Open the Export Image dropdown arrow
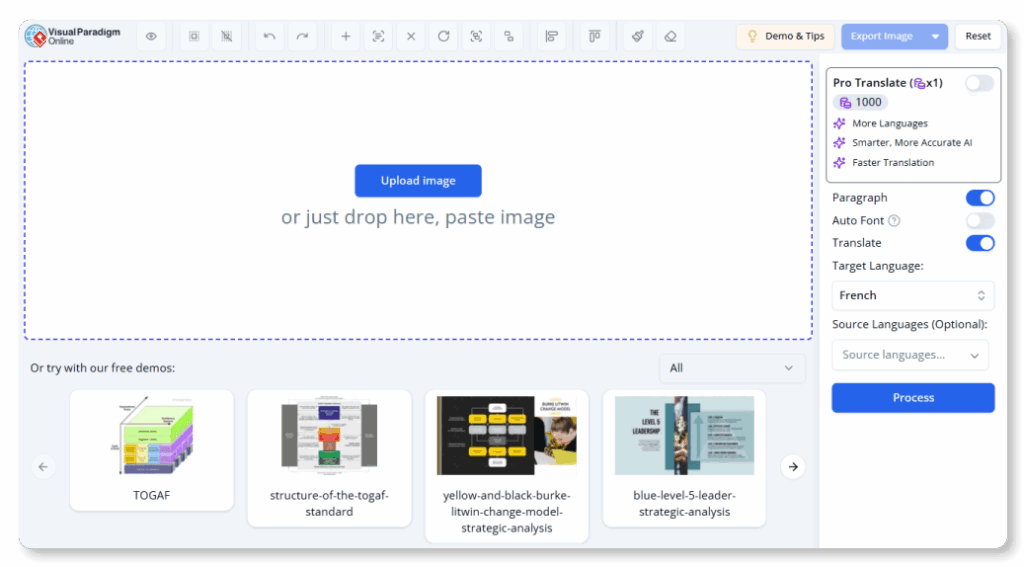 (935, 36)
